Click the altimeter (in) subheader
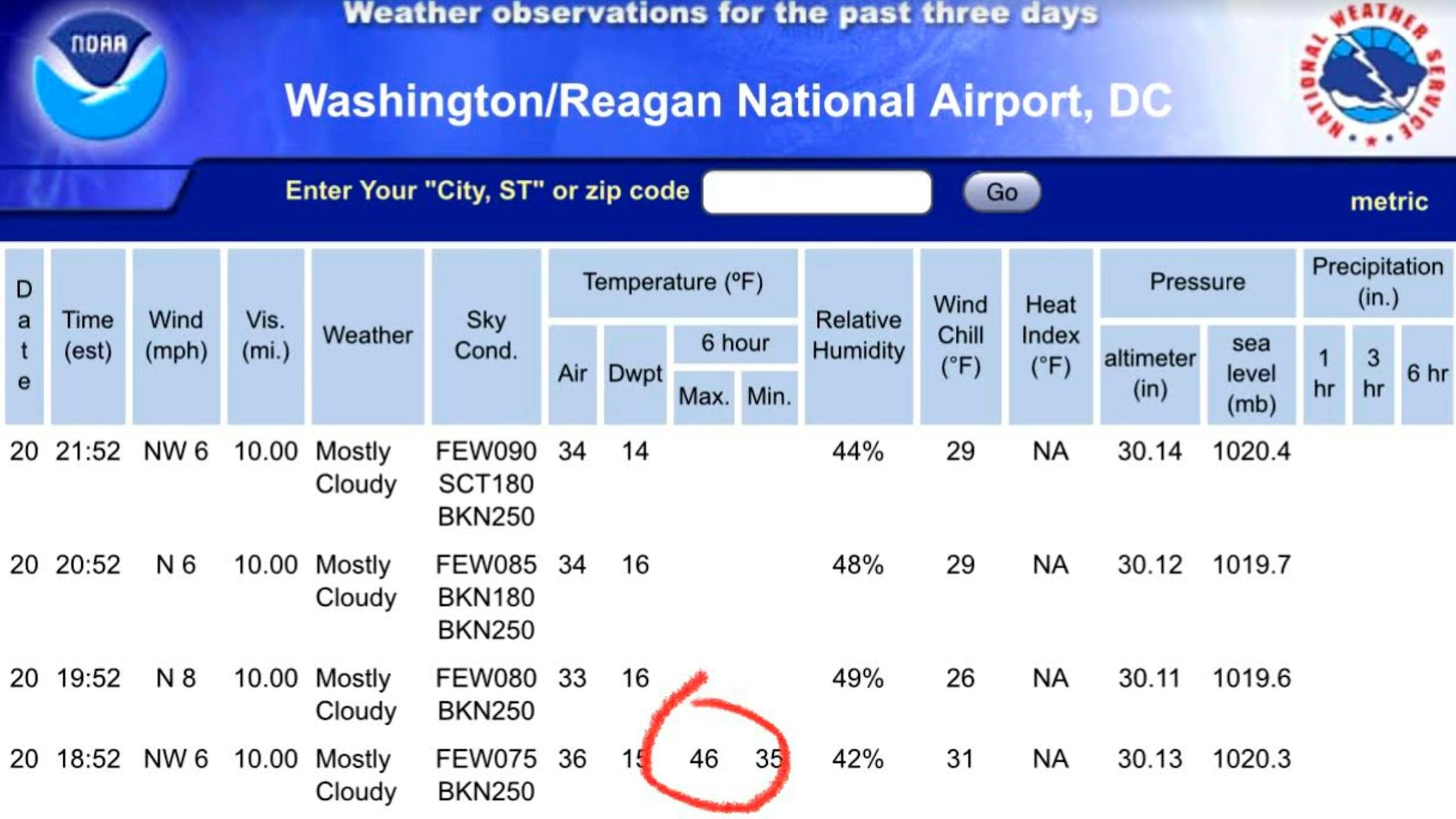 point(1150,373)
